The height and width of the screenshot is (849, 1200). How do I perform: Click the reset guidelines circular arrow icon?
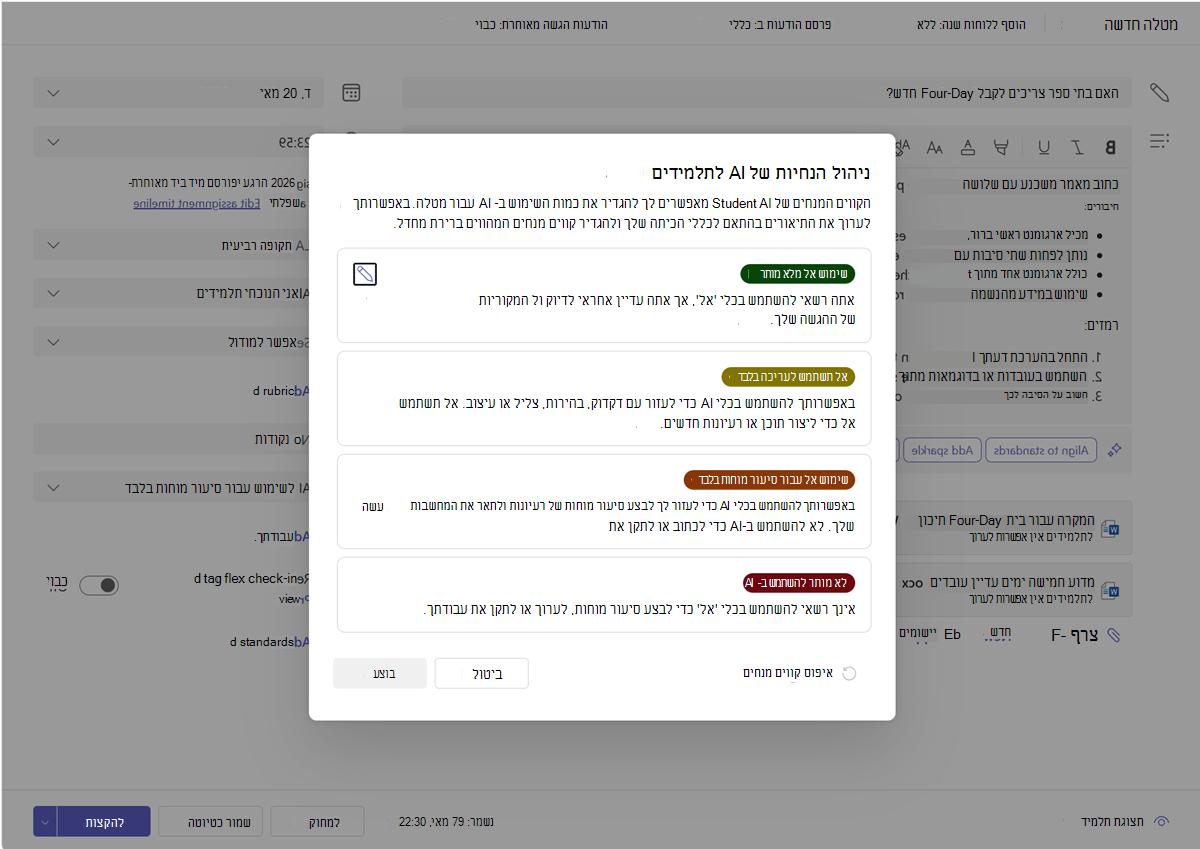849,673
